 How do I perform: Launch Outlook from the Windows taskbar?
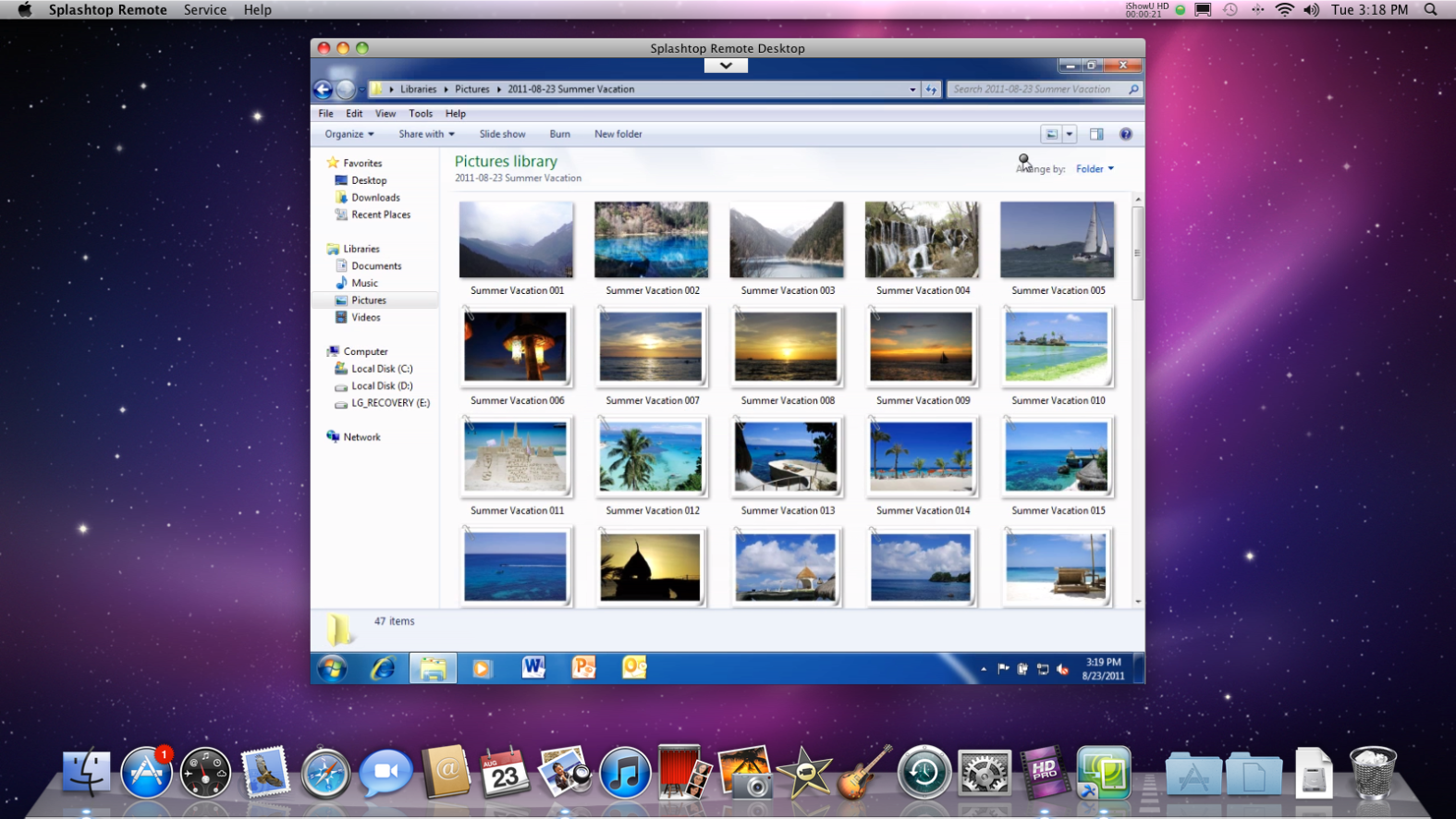[x=634, y=667]
